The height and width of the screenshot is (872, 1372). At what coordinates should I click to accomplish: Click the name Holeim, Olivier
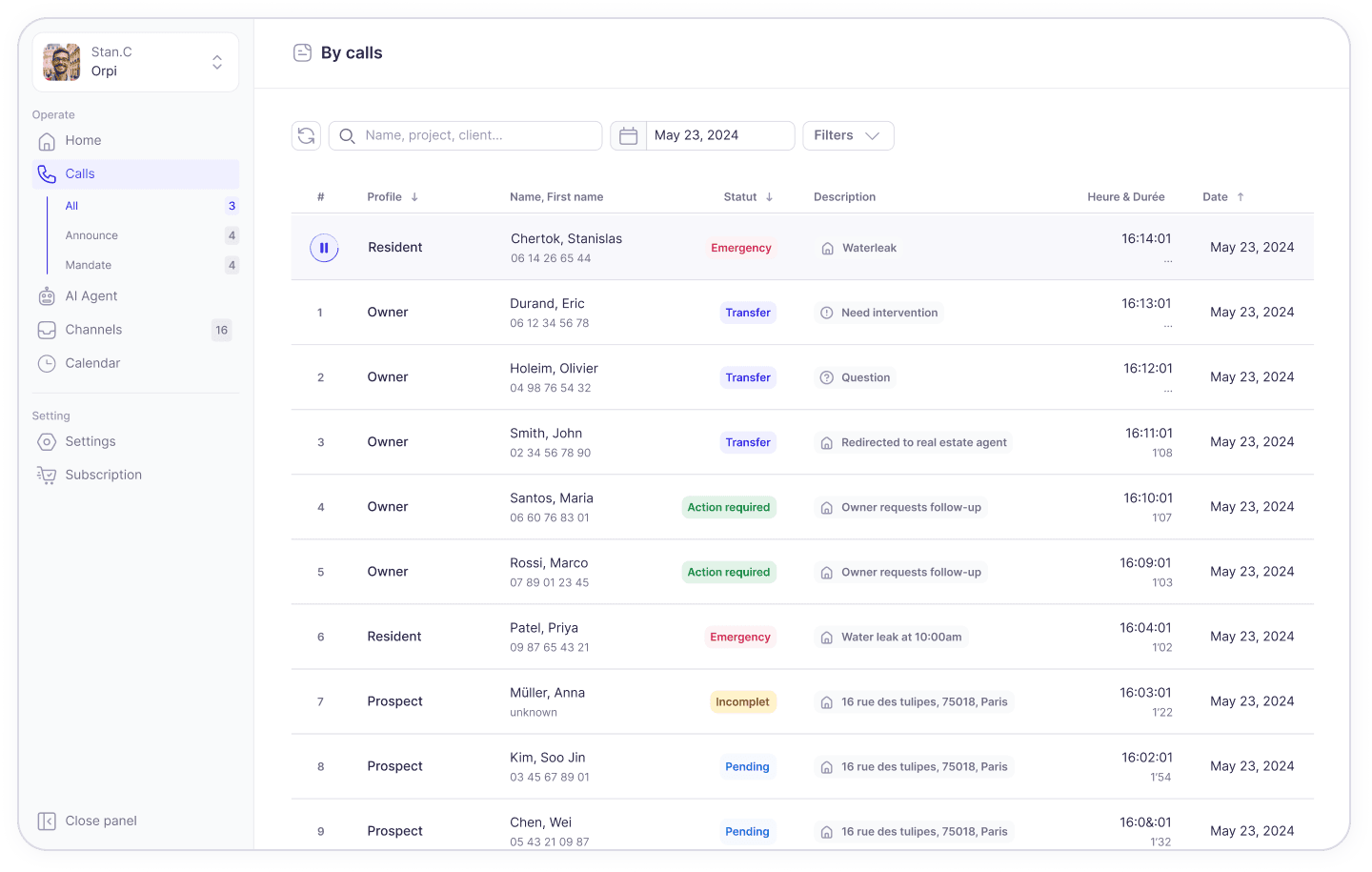[554, 369]
